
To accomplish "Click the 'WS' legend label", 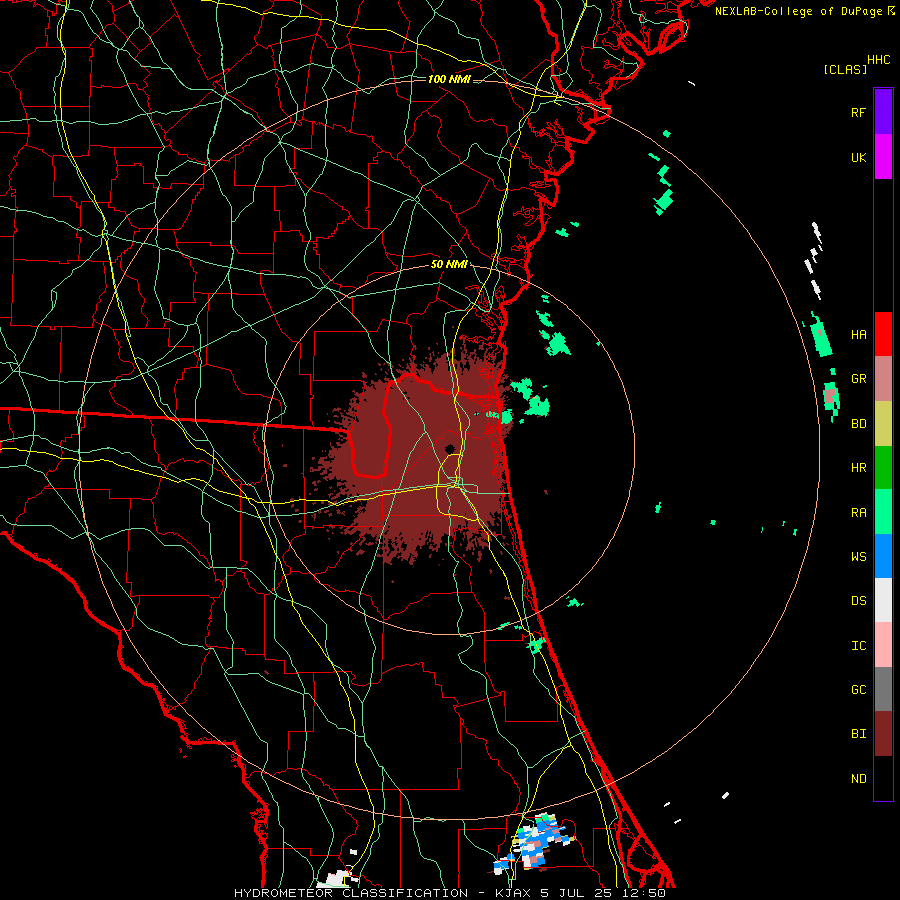I will coord(859,557).
